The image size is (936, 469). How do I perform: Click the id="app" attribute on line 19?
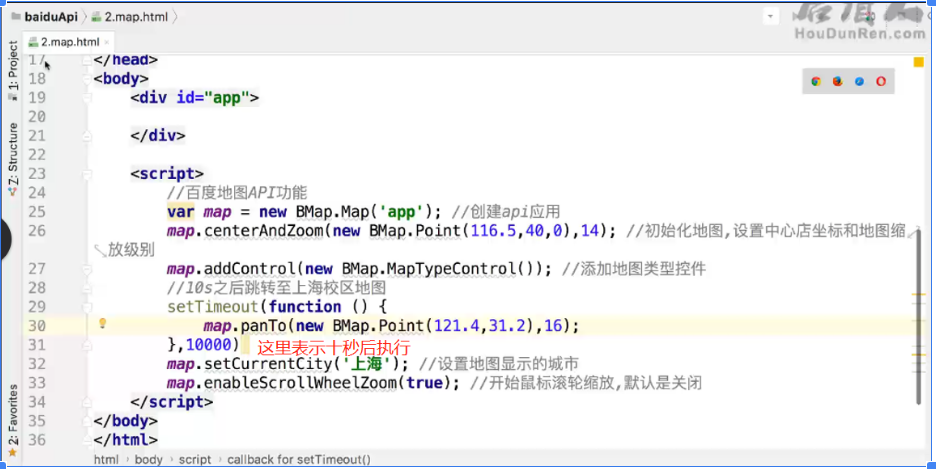tap(213, 98)
